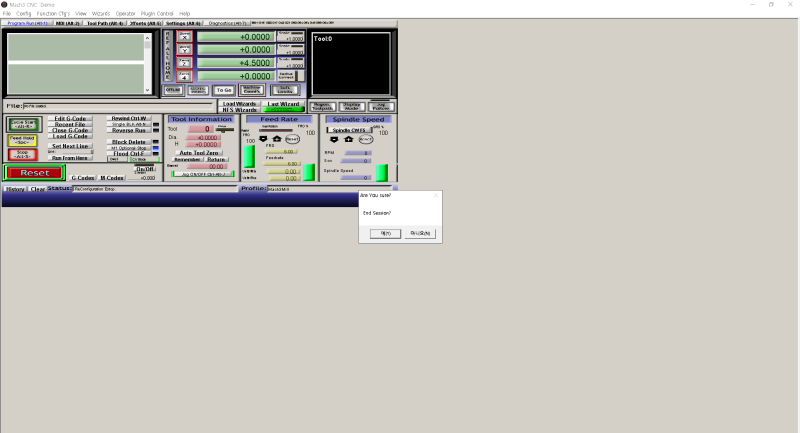Screen dimensions: 800x433
Task: Toggle Flood Ctrl-F coolant
Action: [x=129, y=154]
